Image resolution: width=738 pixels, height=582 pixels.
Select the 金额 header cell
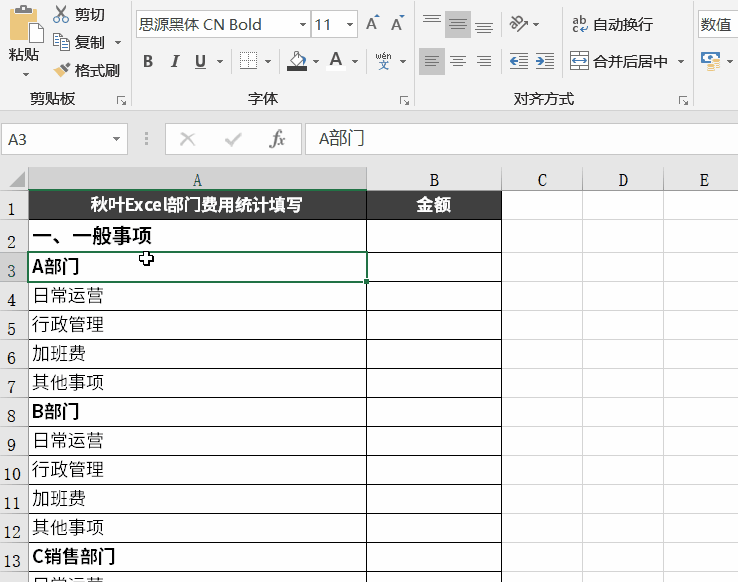(x=434, y=205)
